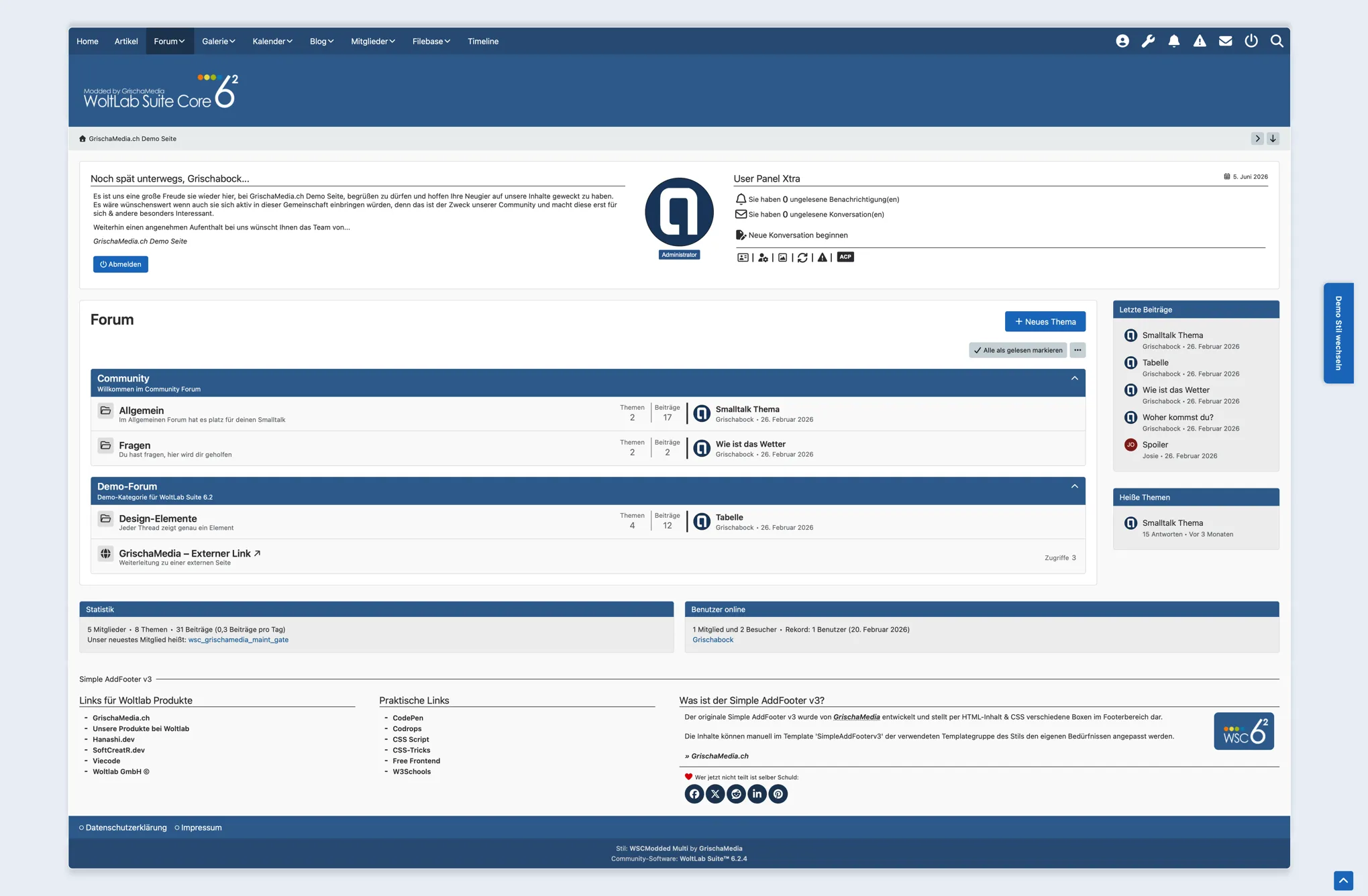Open the CodePen footer link
This screenshot has width=1368, height=896.
point(408,718)
